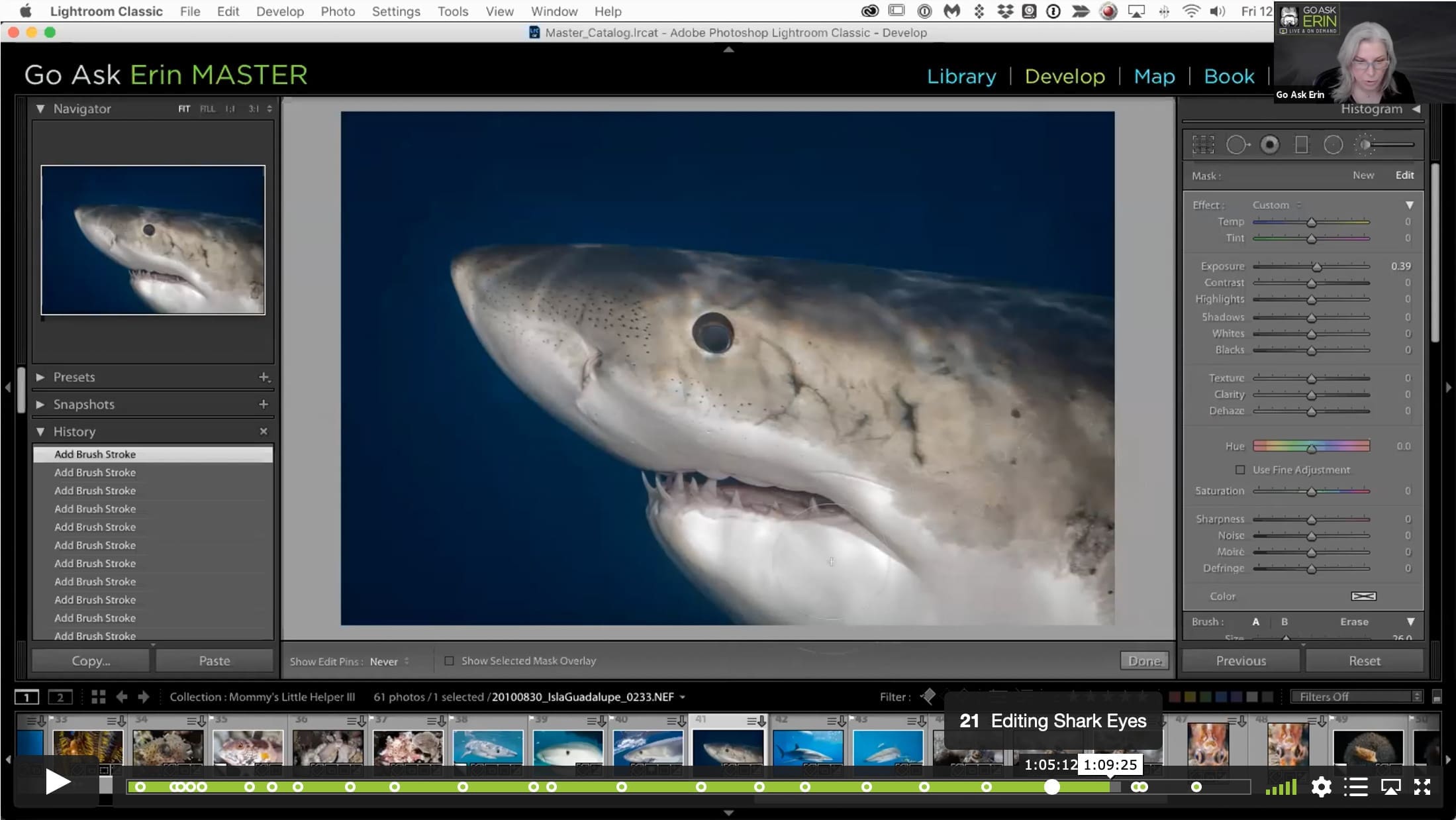Open the Develop menu
Screen dimensions: 1456x820
pyautogui.click(x=280, y=11)
